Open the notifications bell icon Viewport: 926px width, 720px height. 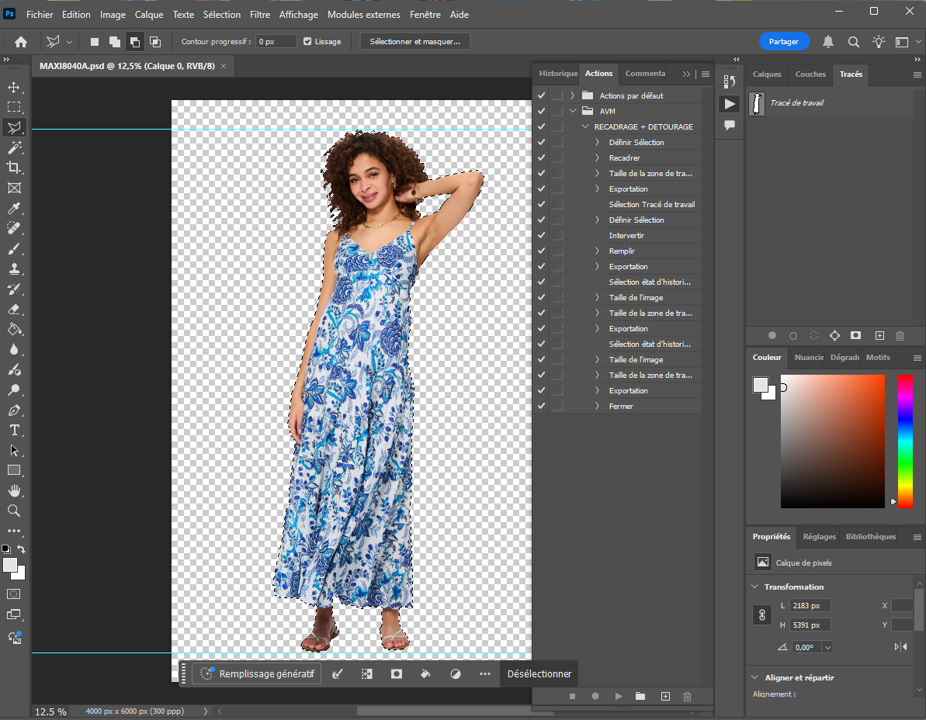tap(828, 42)
